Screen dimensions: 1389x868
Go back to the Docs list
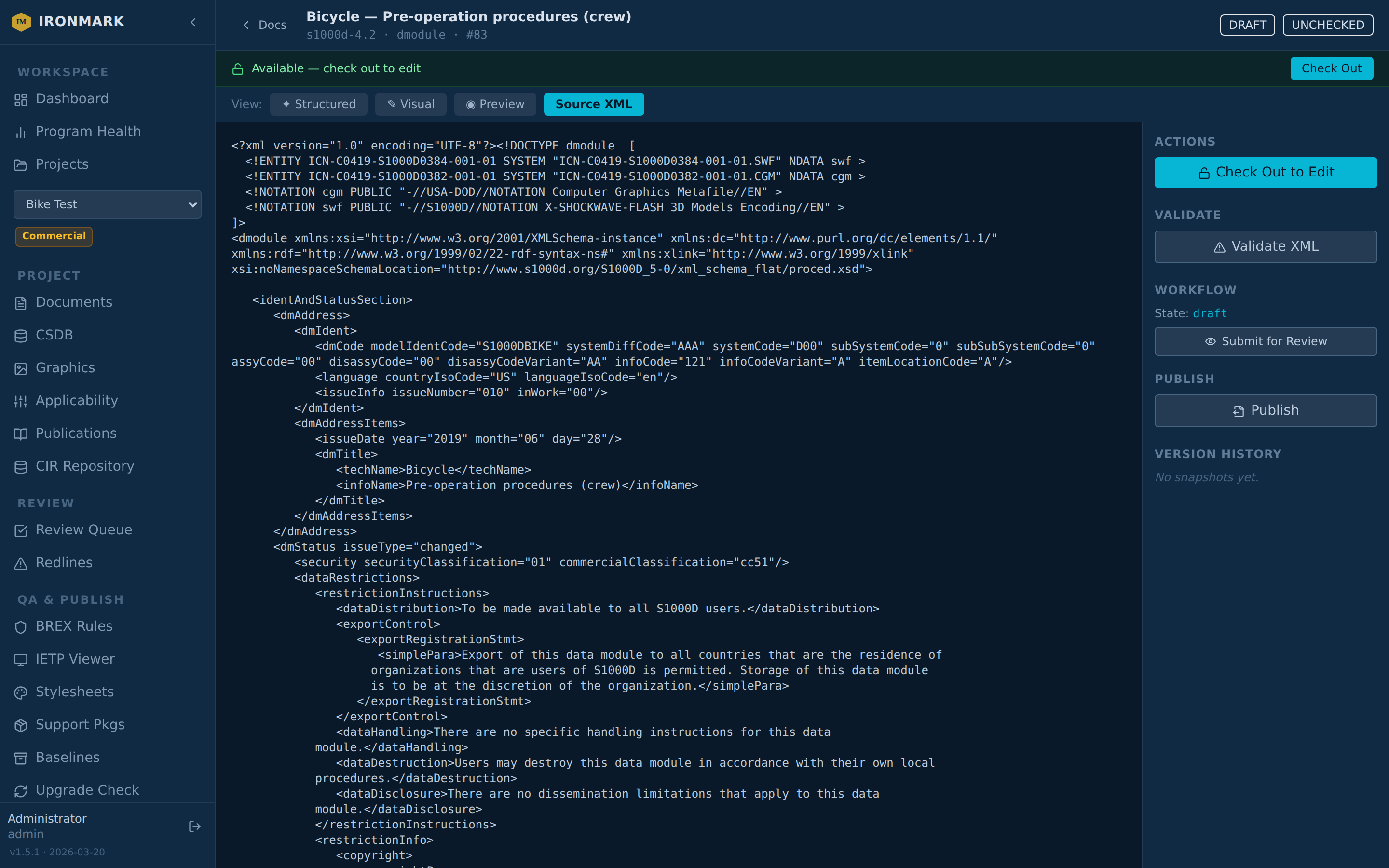(x=265, y=25)
